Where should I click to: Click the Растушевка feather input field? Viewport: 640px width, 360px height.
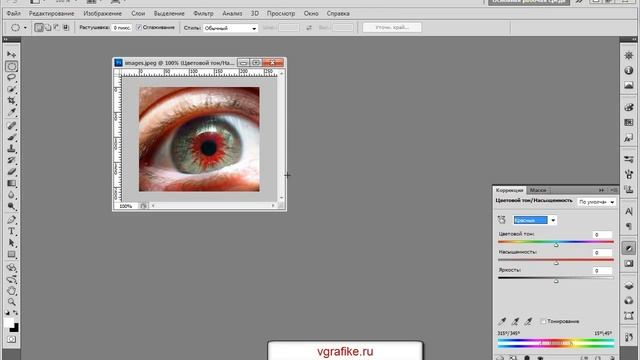pos(122,28)
